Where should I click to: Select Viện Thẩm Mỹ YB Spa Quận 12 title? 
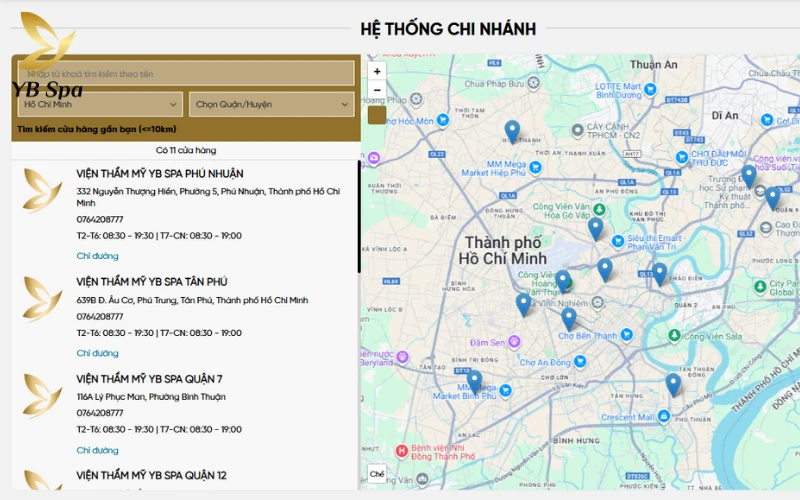[x=152, y=476]
